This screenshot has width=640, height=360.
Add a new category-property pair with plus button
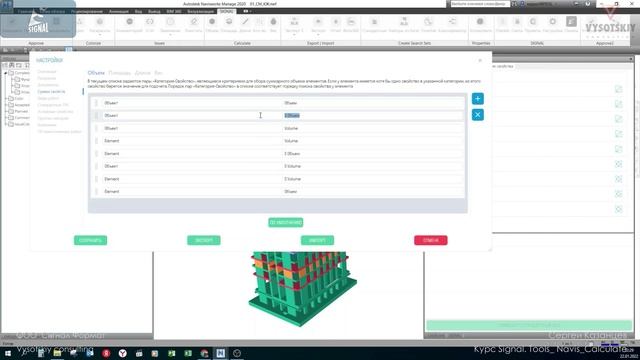coord(478,99)
